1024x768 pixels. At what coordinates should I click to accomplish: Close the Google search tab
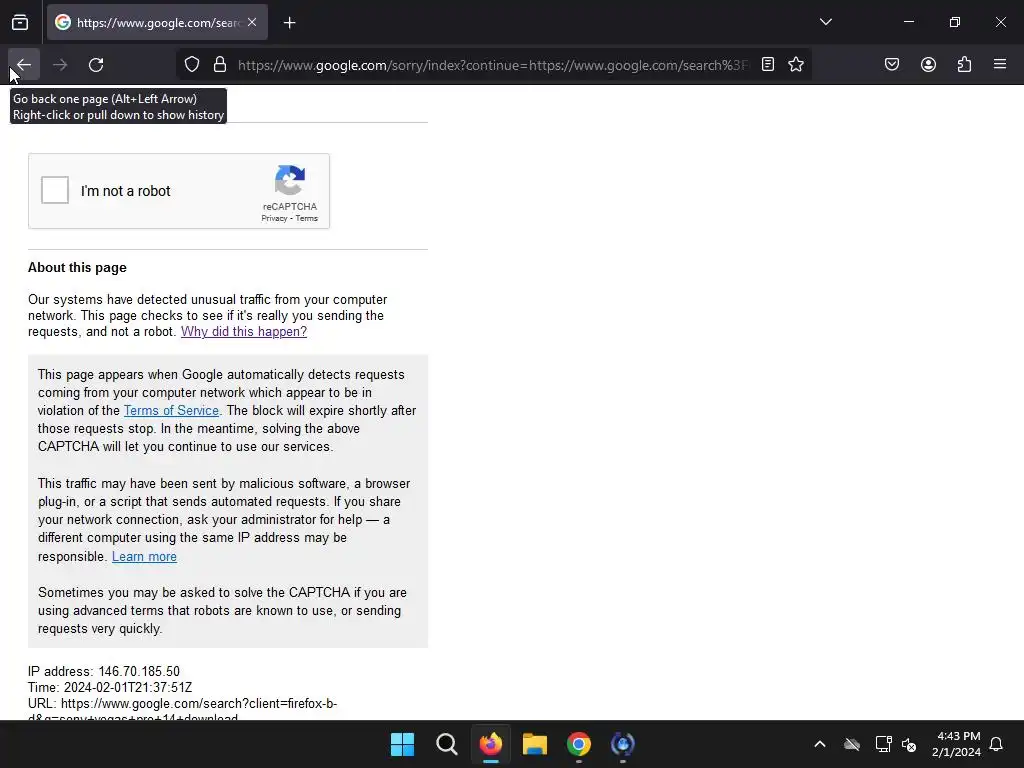(252, 23)
